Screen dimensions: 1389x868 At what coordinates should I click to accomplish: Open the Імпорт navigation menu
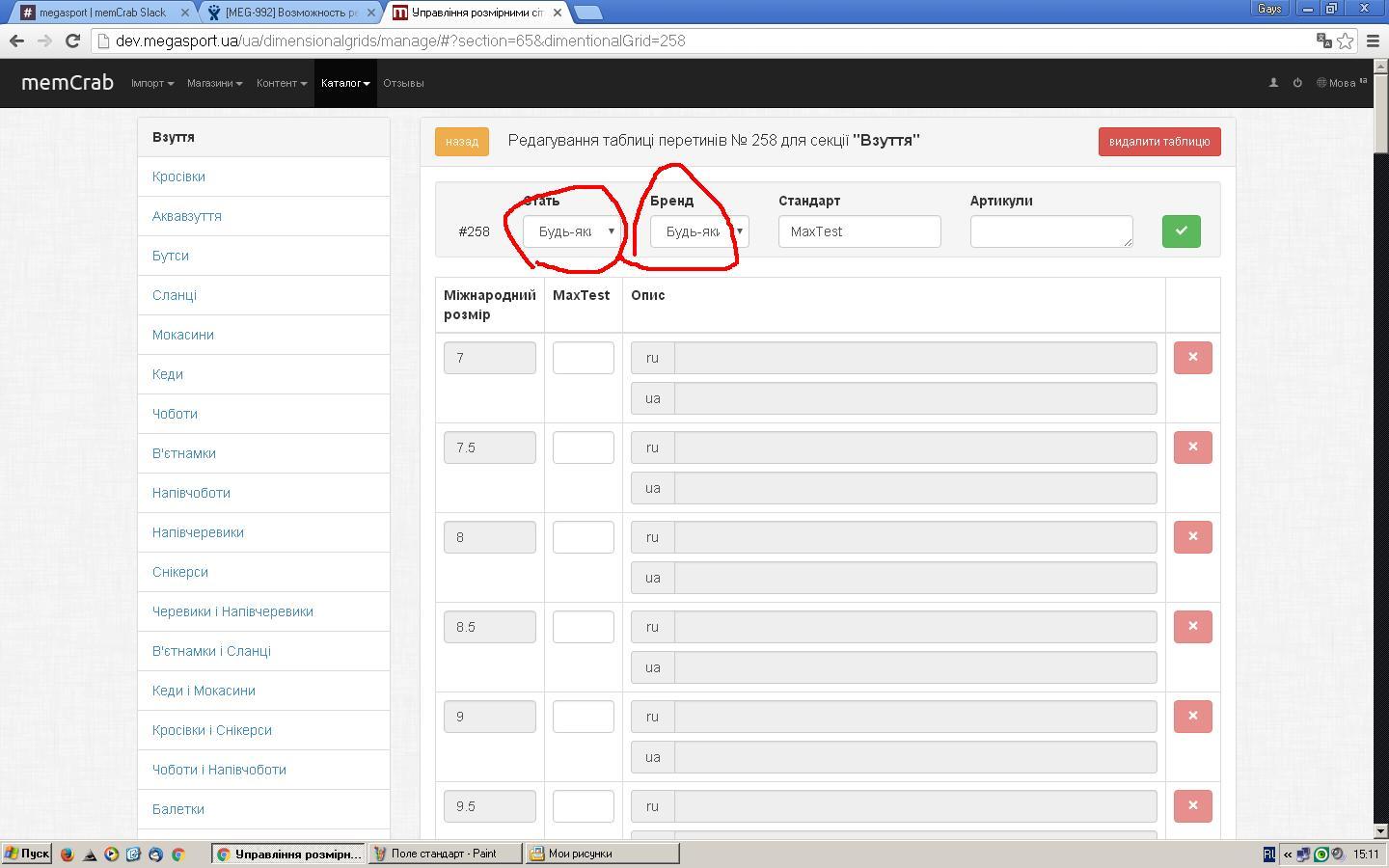click(152, 83)
